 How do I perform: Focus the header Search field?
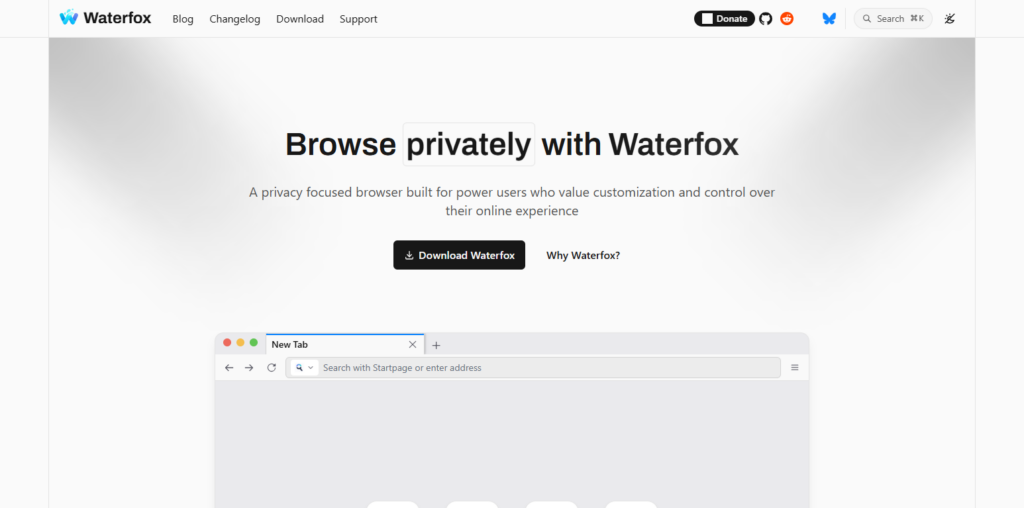(893, 19)
